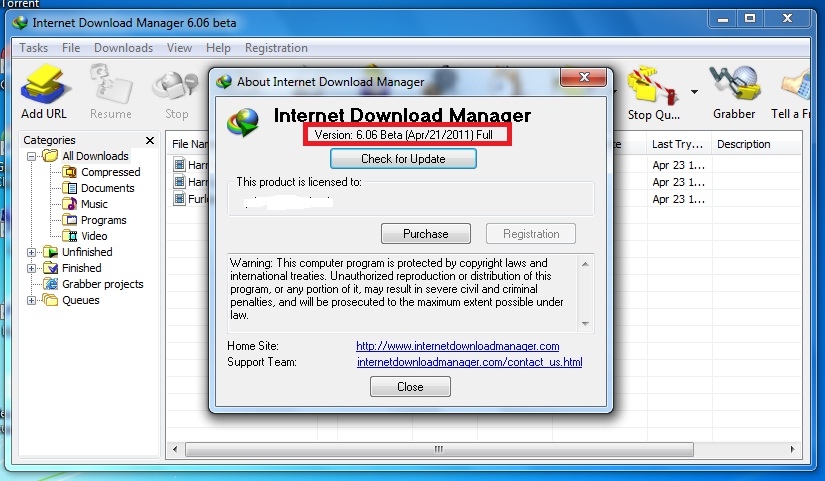
Task: Maximize the Internet Download Manager window
Action: click(750, 19)
